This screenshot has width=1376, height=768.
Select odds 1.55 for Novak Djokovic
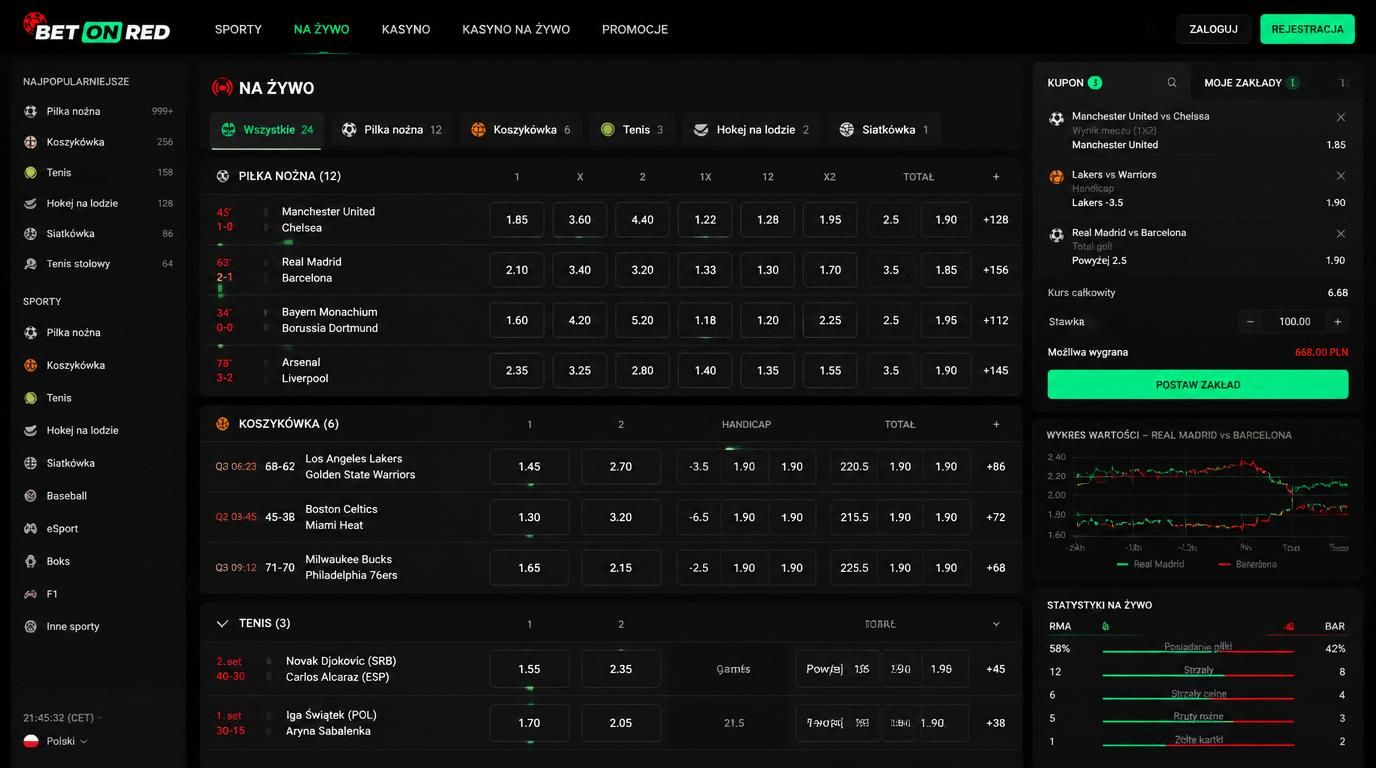[529, 669]
